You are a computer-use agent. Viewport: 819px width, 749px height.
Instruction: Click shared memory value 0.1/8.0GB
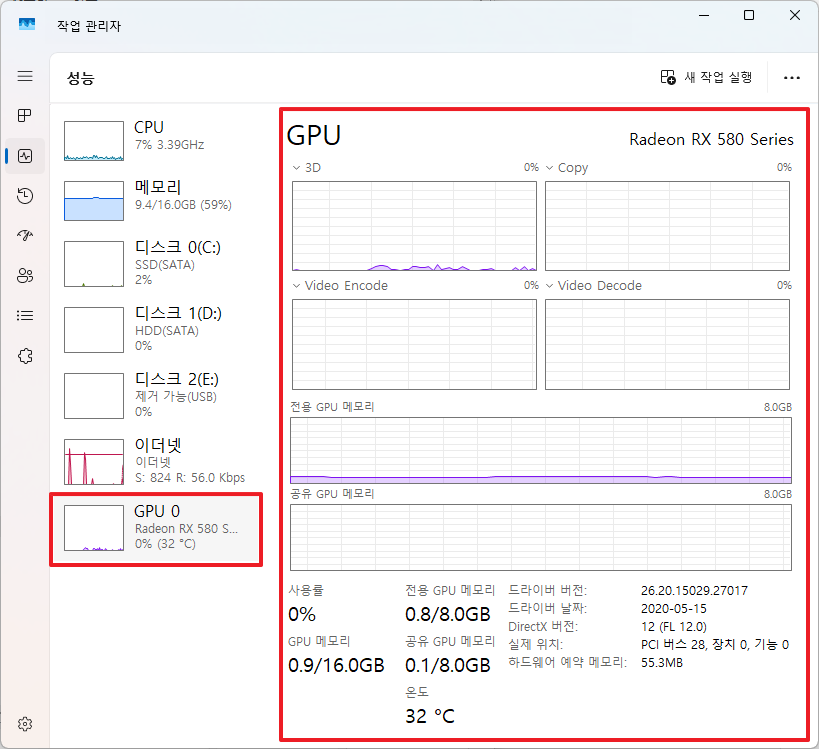[448, 665]
